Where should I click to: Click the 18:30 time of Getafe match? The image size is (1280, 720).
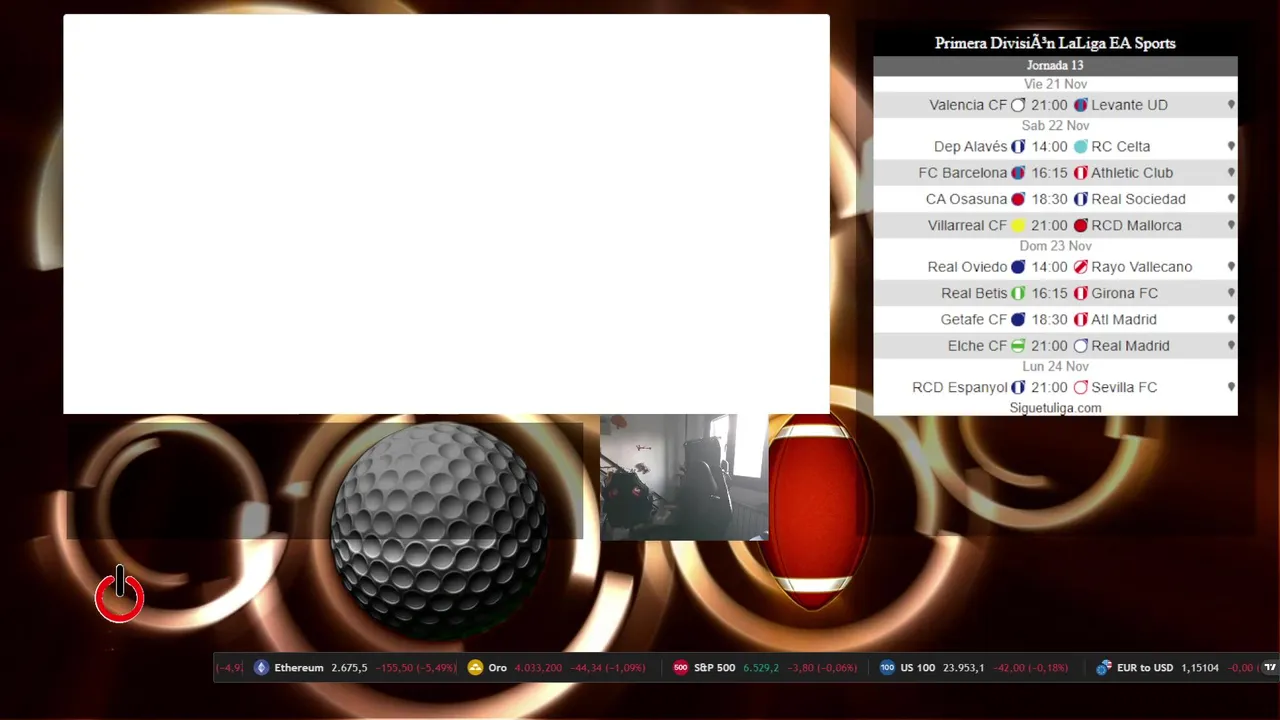click(1049, 319)
